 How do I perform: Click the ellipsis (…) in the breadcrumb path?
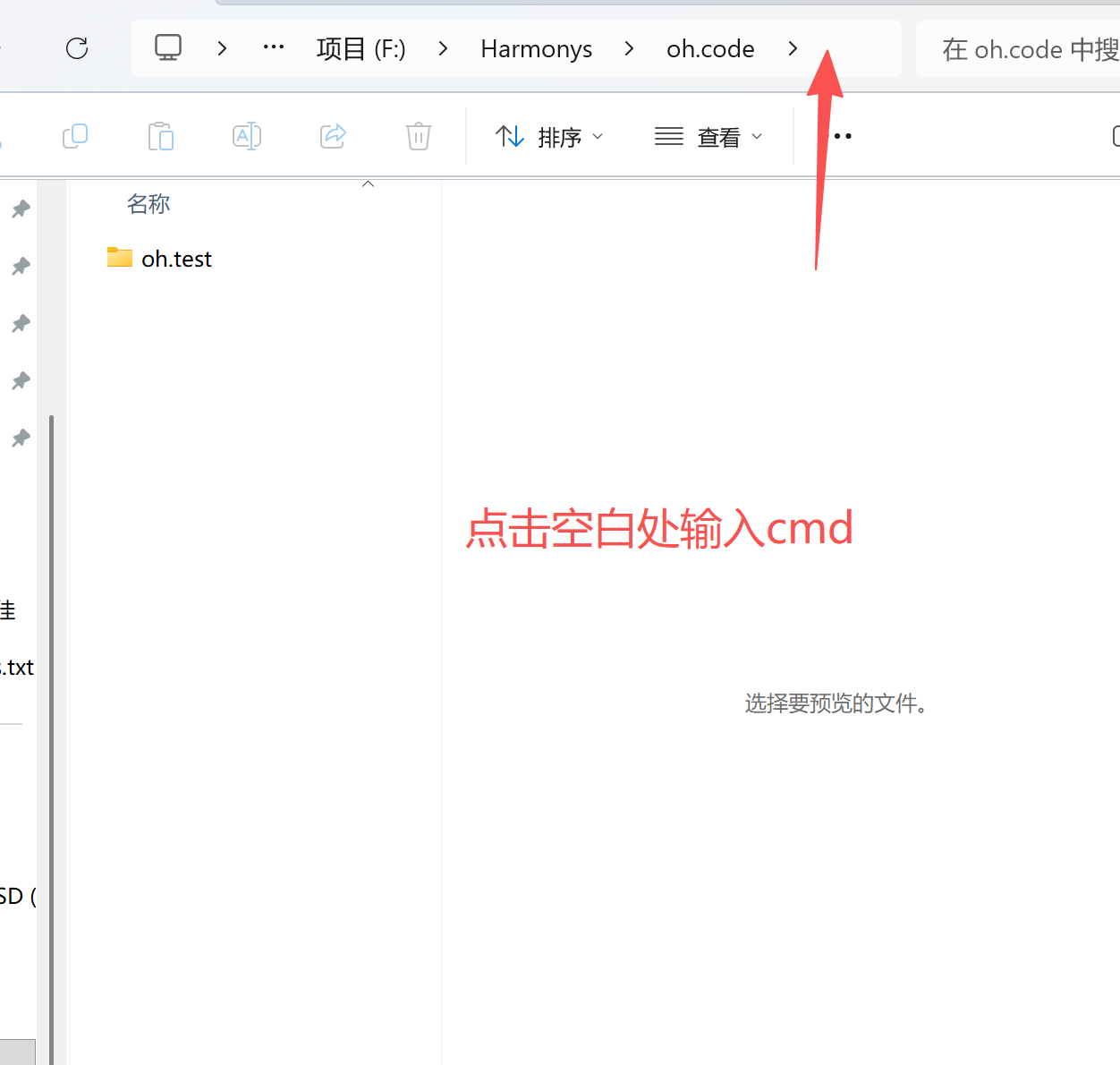(x=273, y=48)
